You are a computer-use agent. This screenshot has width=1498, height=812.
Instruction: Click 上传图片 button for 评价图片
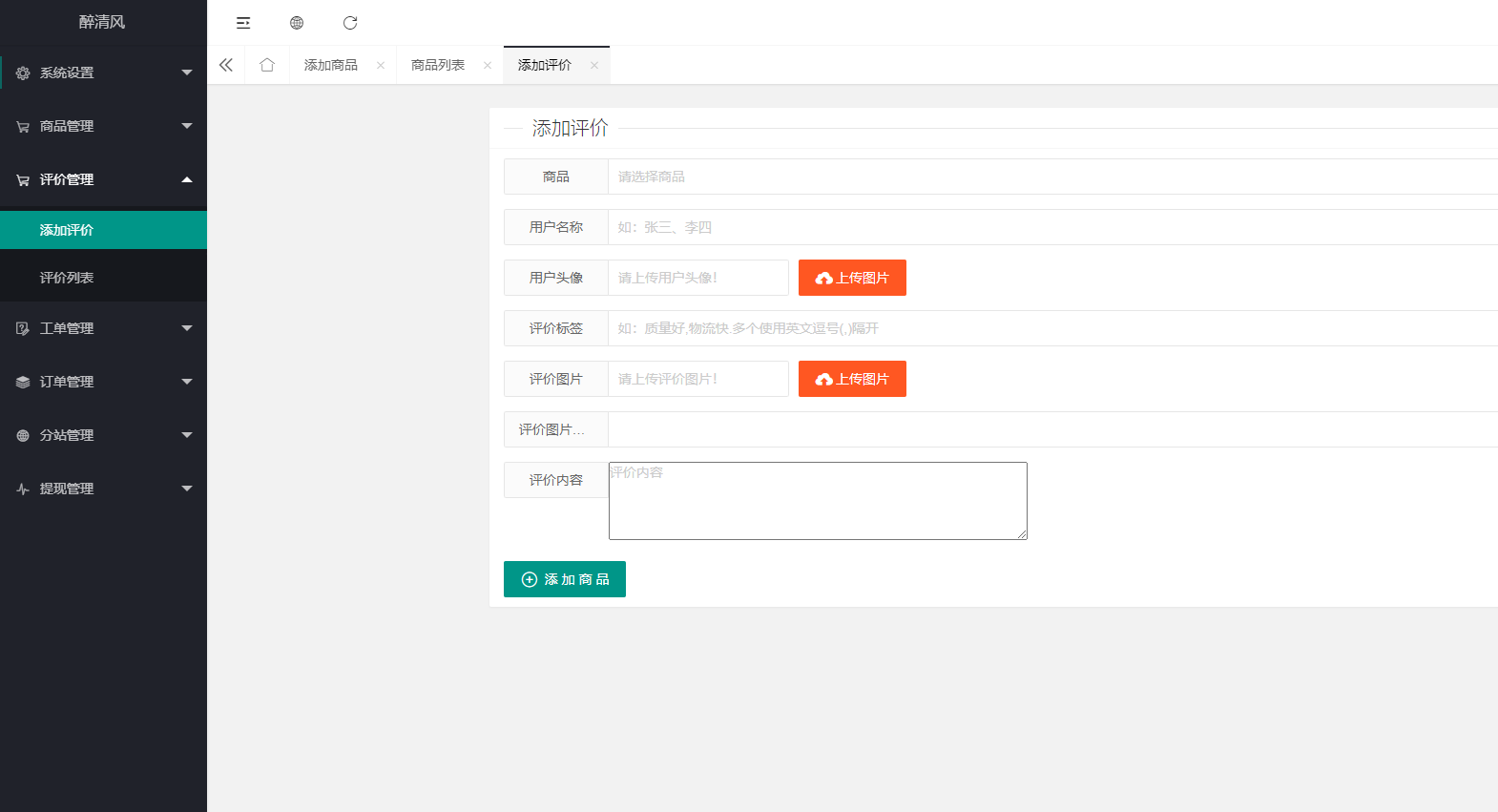click(x=852, y=379)
